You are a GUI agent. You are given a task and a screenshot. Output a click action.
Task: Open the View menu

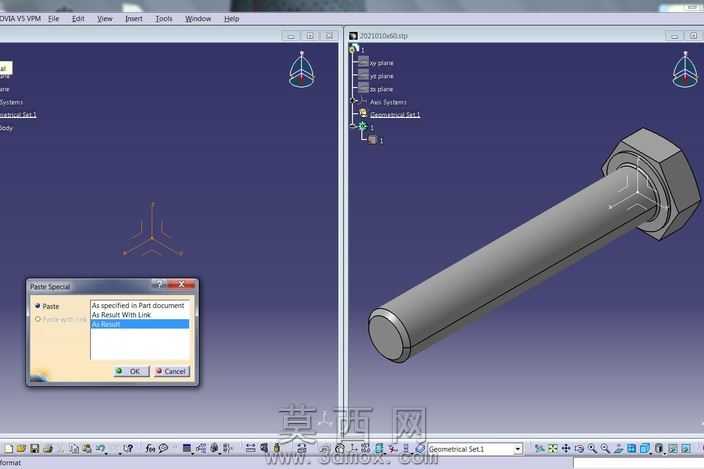tap(105, 19)
